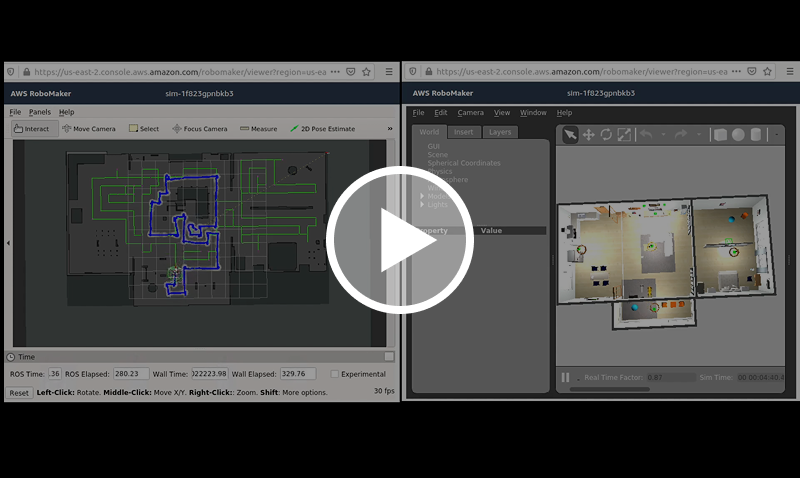Screen dimensions: 800x478
Task: Click tracking shield icon in right browser
Action: coord(413,72)
